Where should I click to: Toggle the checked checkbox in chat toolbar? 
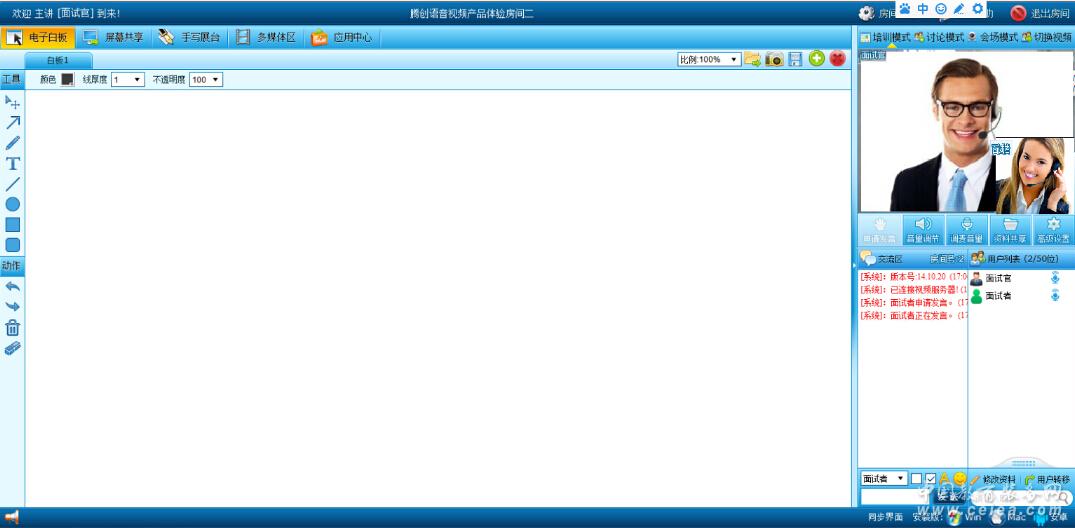[931, 479]
